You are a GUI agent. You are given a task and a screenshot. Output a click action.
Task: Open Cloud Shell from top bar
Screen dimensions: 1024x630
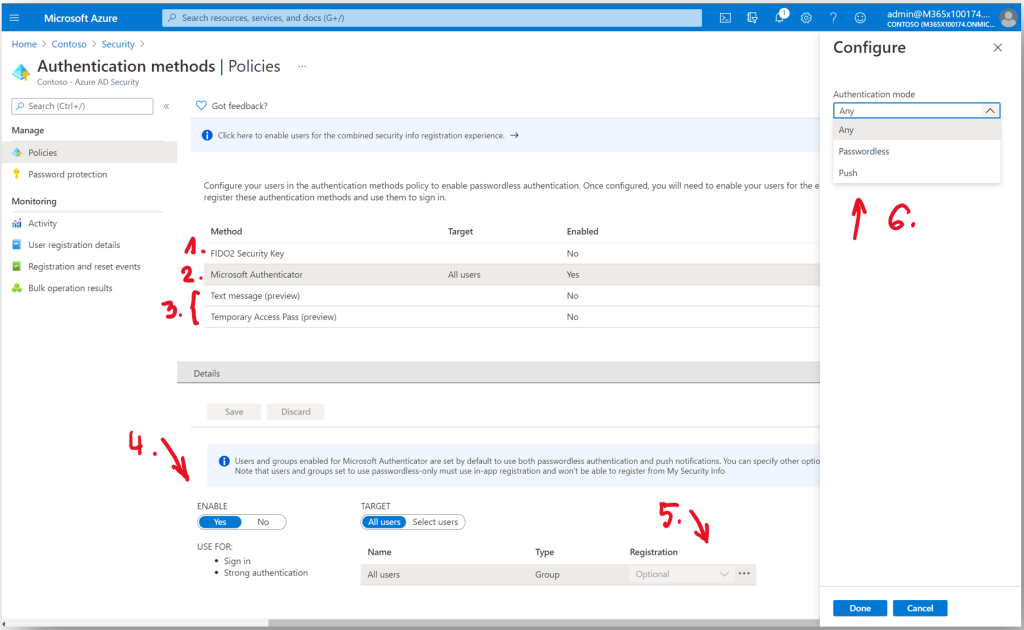click(x=726, y=17)
